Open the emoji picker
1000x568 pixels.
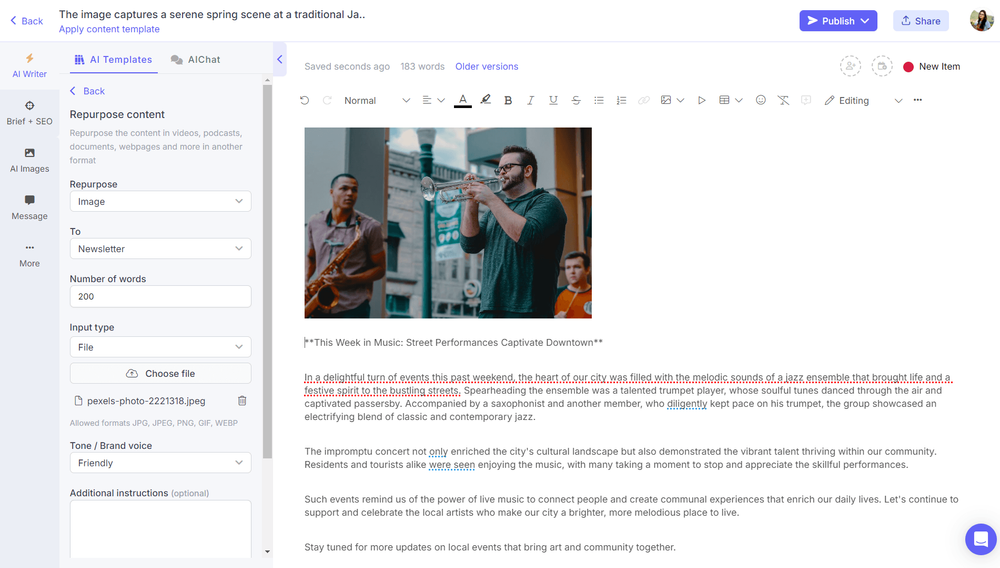[760, 100]
